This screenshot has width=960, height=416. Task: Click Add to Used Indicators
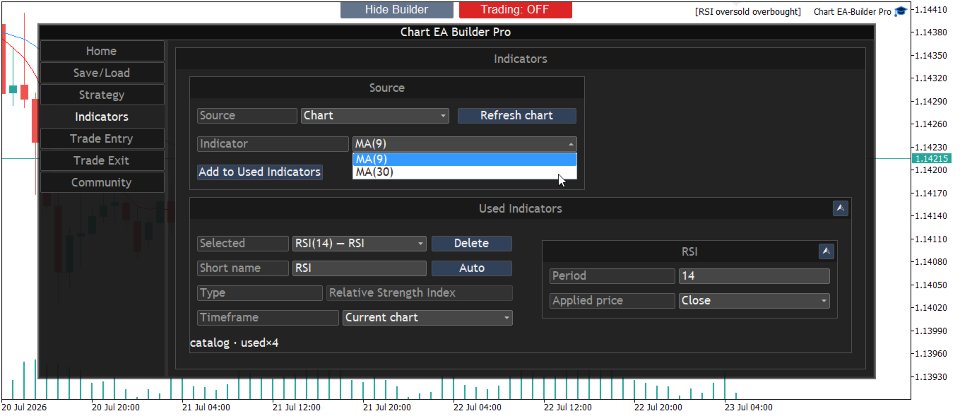coord(260,172)
